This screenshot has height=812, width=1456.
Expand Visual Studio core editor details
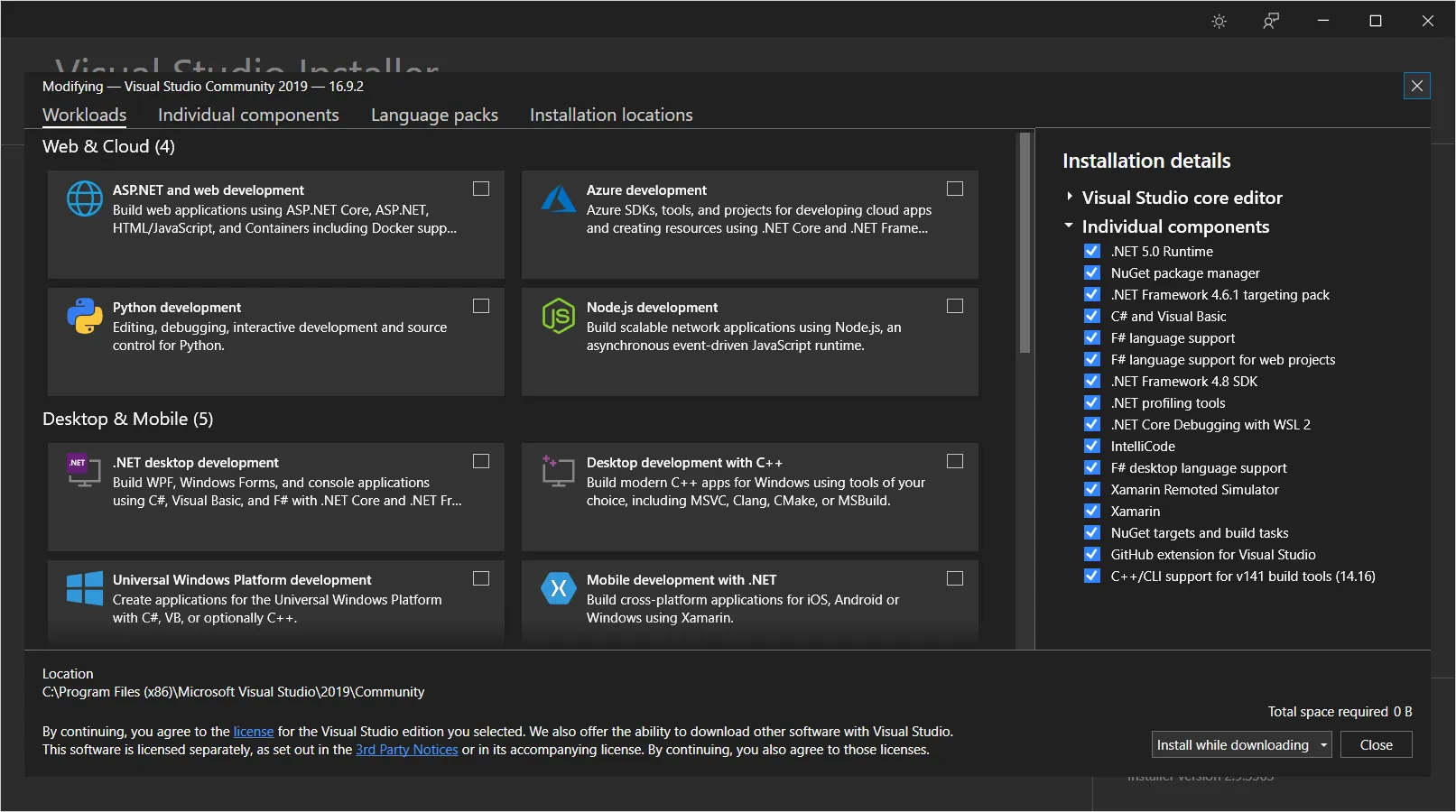tap(1070, 197)
